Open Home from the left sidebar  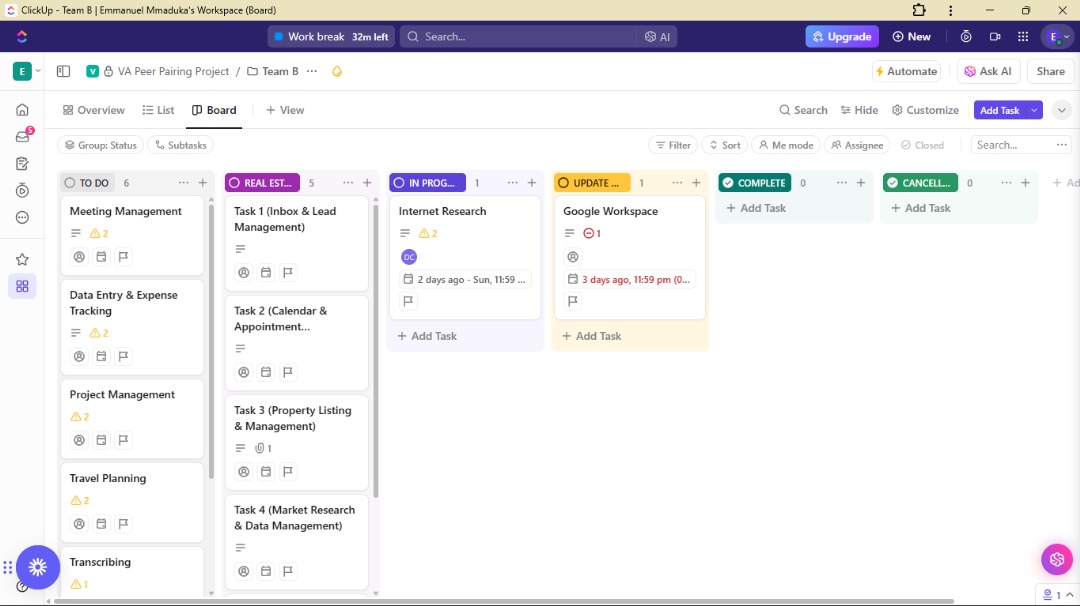(x=22, y=110)
